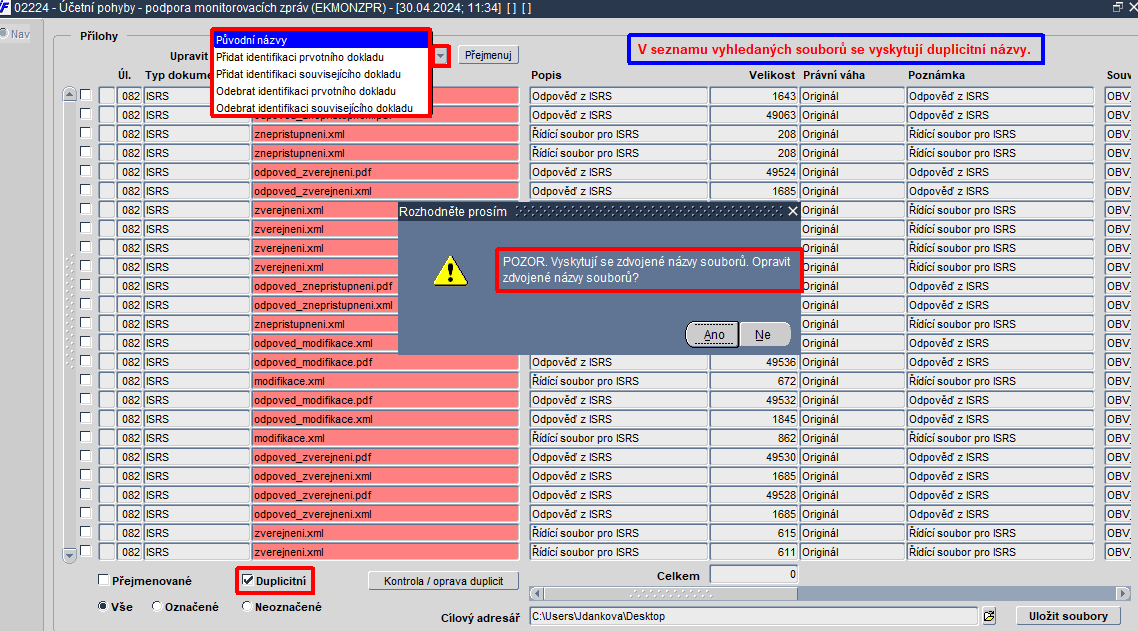1138x631 pixels.
Task: Click odpoved_zverejneni.pdf cell with size 49528
Action: 385,494
